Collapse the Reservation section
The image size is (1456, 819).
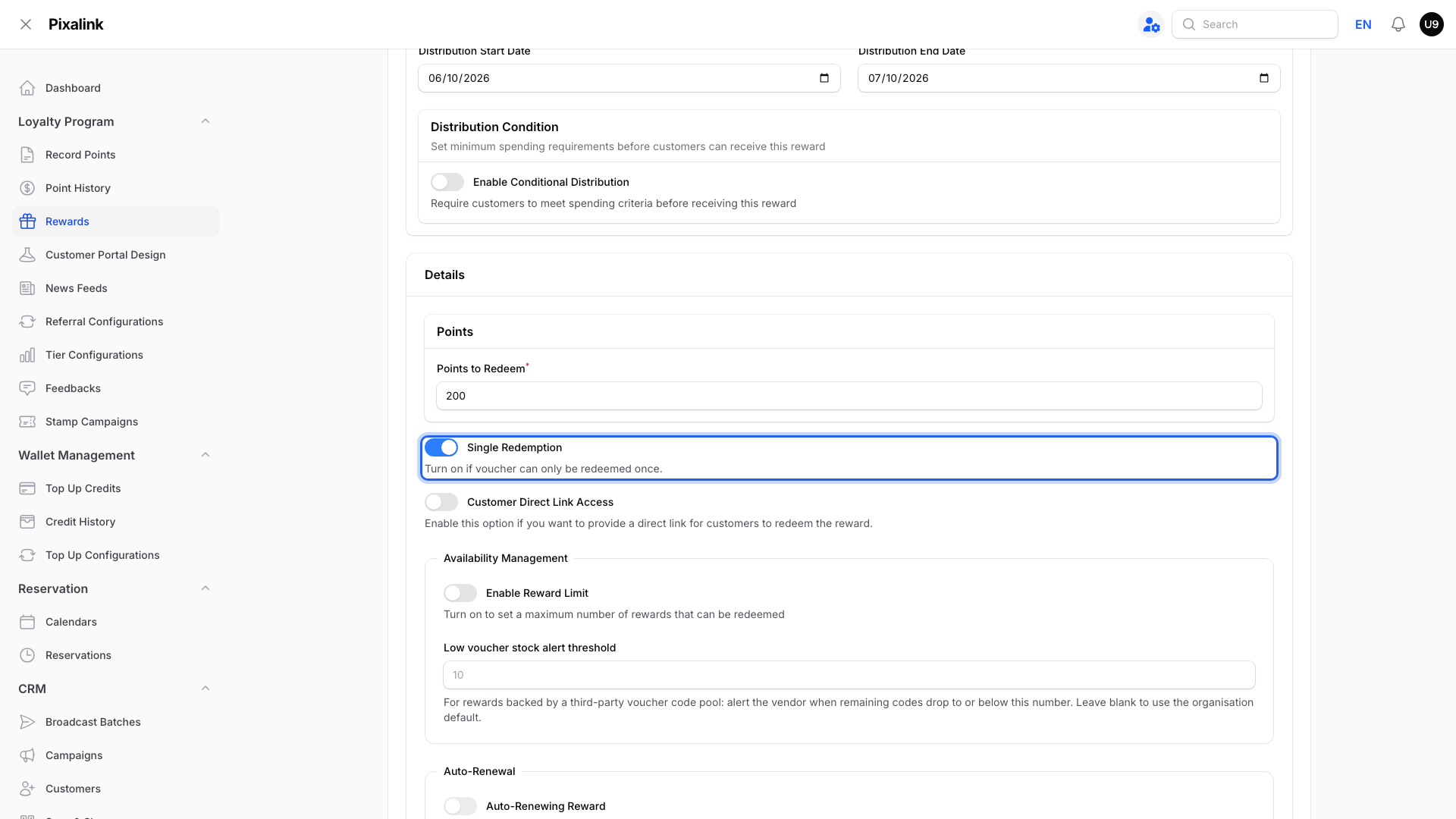pos(206,588)
